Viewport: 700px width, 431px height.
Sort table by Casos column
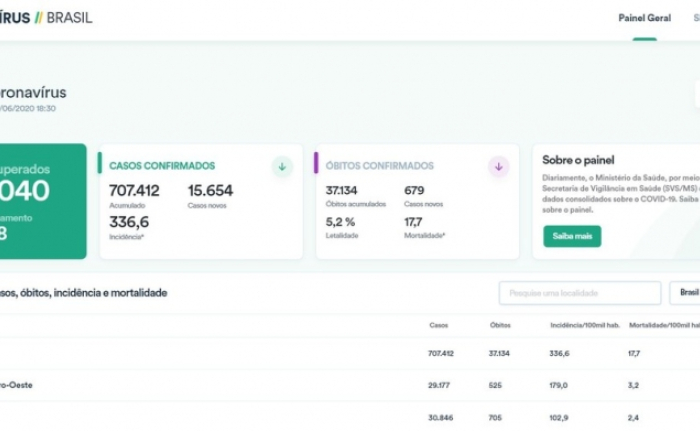click(x=438, y=325)
